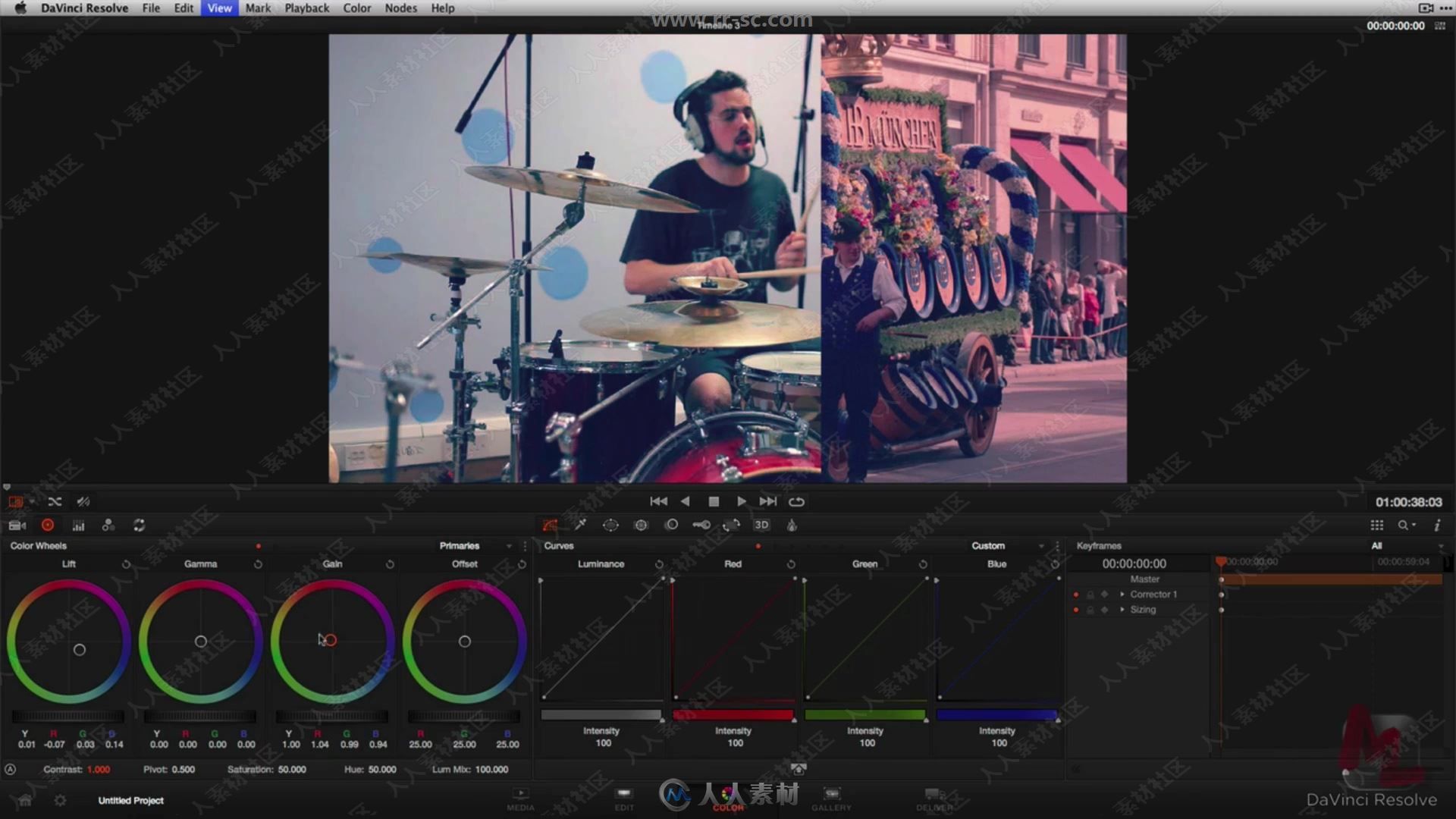This screenshot has height=819, width=1456.
Task: Adjust the Luminance intensity slider
Action: coord(601,715)
